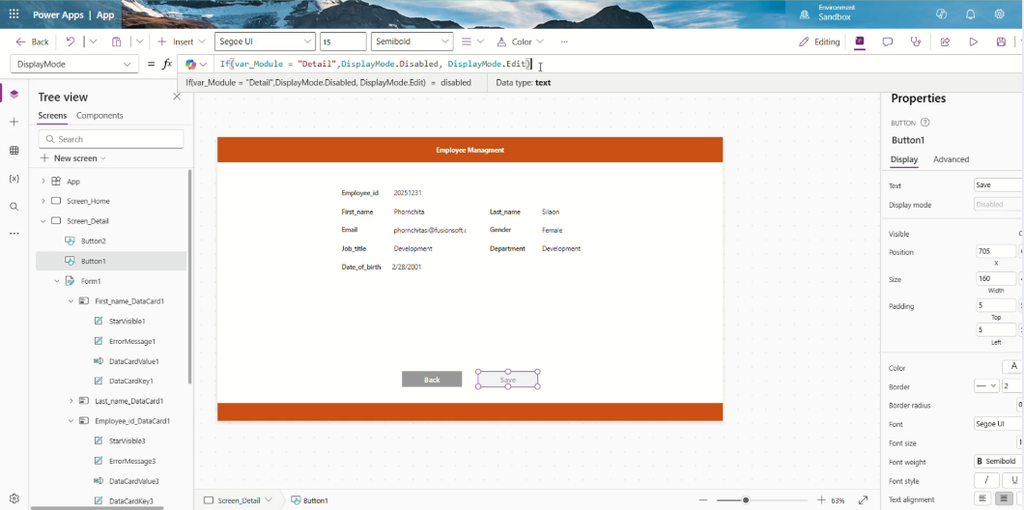Run the App checker stethoscope icon
The image size is (1024, 510).
[x=916, y=42]
